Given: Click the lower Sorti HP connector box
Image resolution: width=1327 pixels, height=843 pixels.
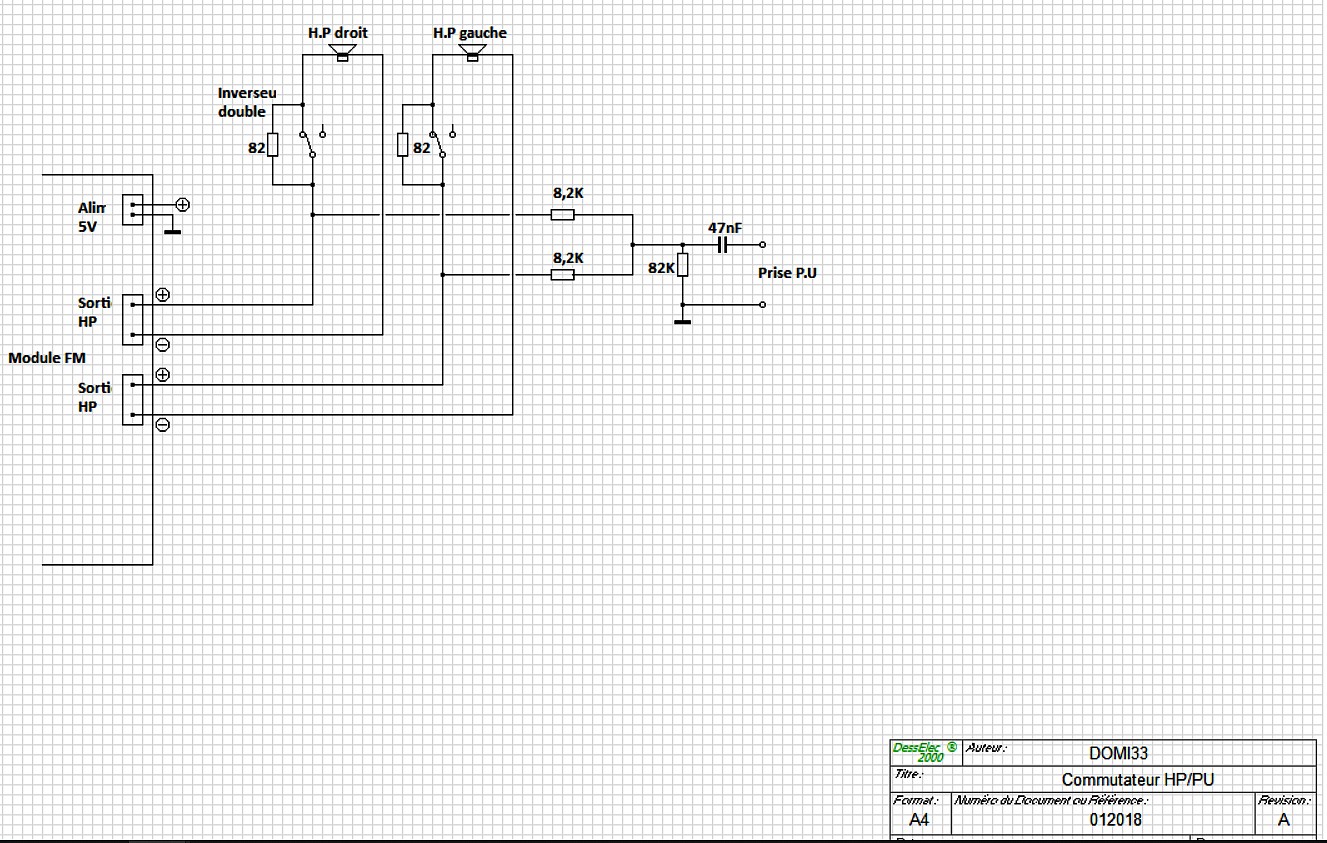Looking at the screenshot, I should pyautogui.click(x=132, y=399).
